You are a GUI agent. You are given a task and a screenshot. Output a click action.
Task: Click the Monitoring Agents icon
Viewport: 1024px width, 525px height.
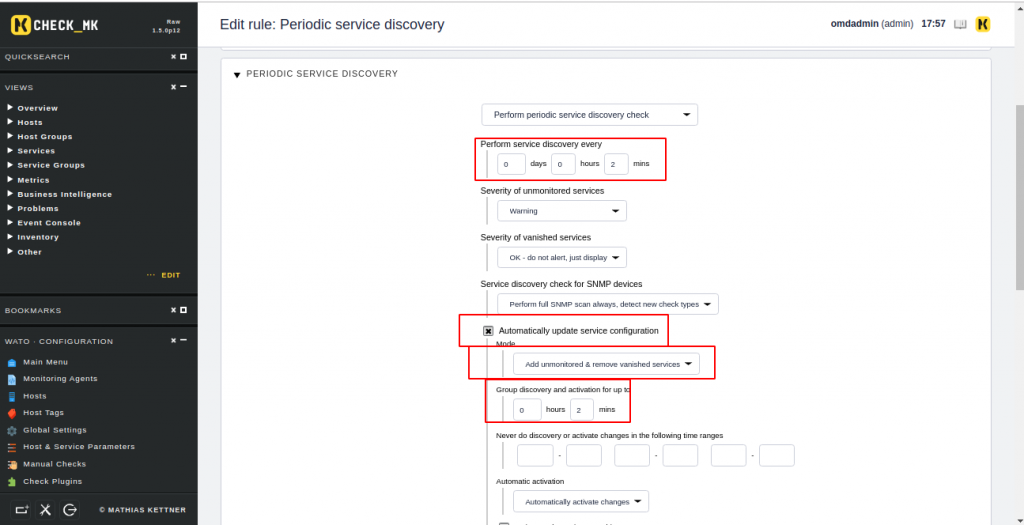12,379
